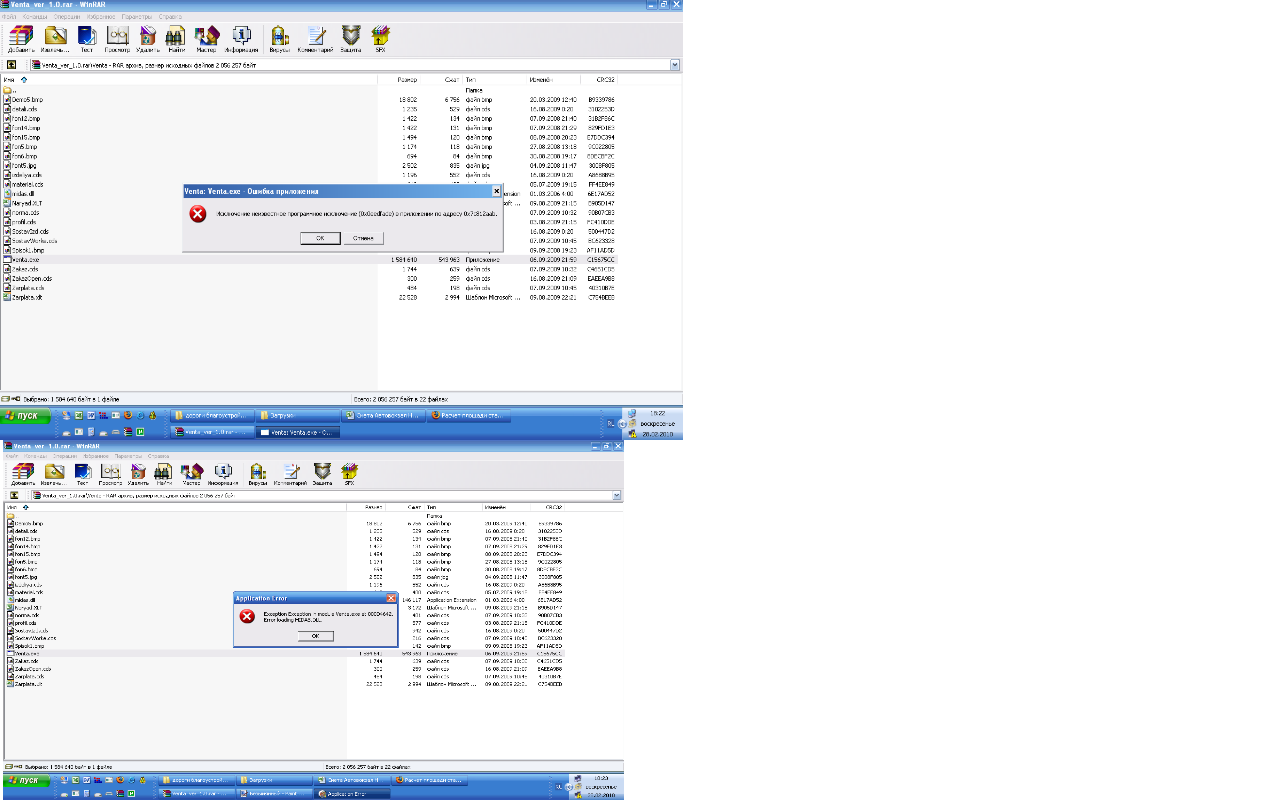Click the Удалить (Delete) icon in upper WinRAR window

pyautogui.click(x=147, y=39)
